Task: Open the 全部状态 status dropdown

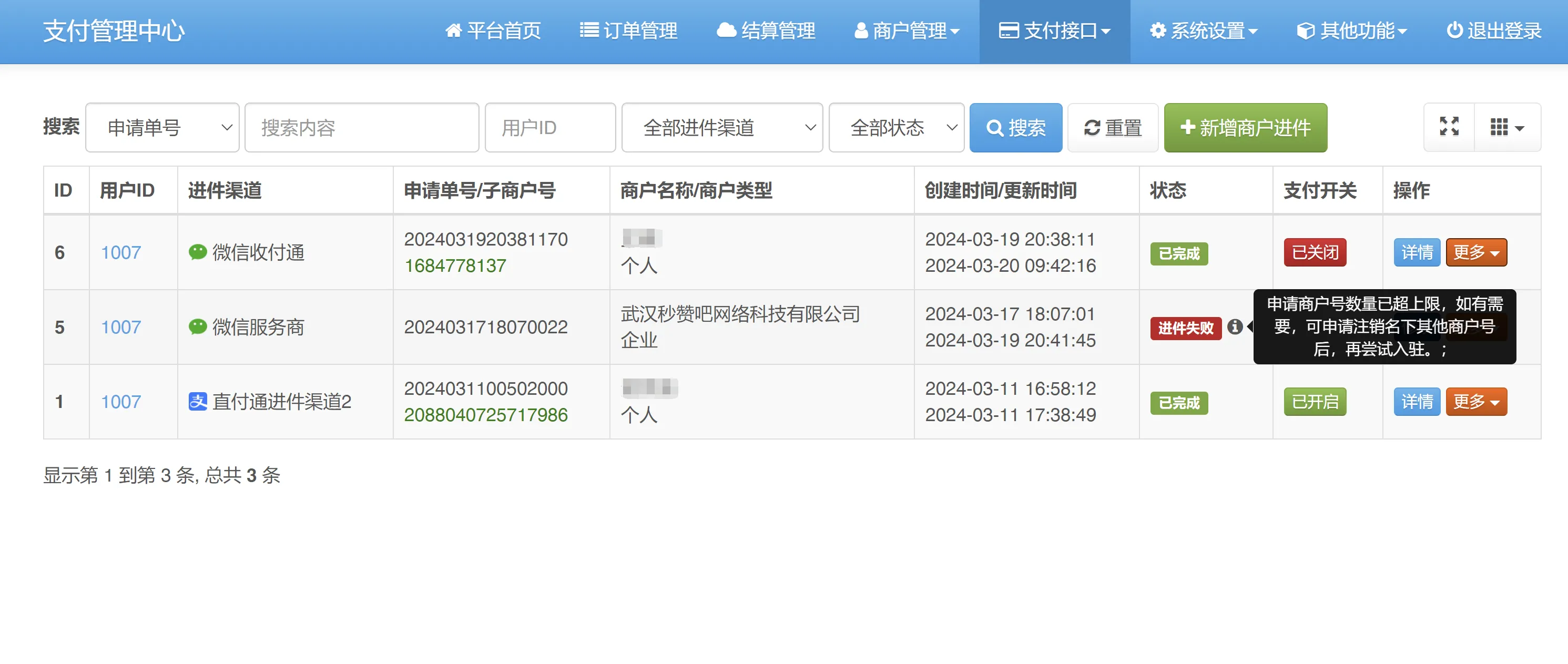Action: click(895, 127)
